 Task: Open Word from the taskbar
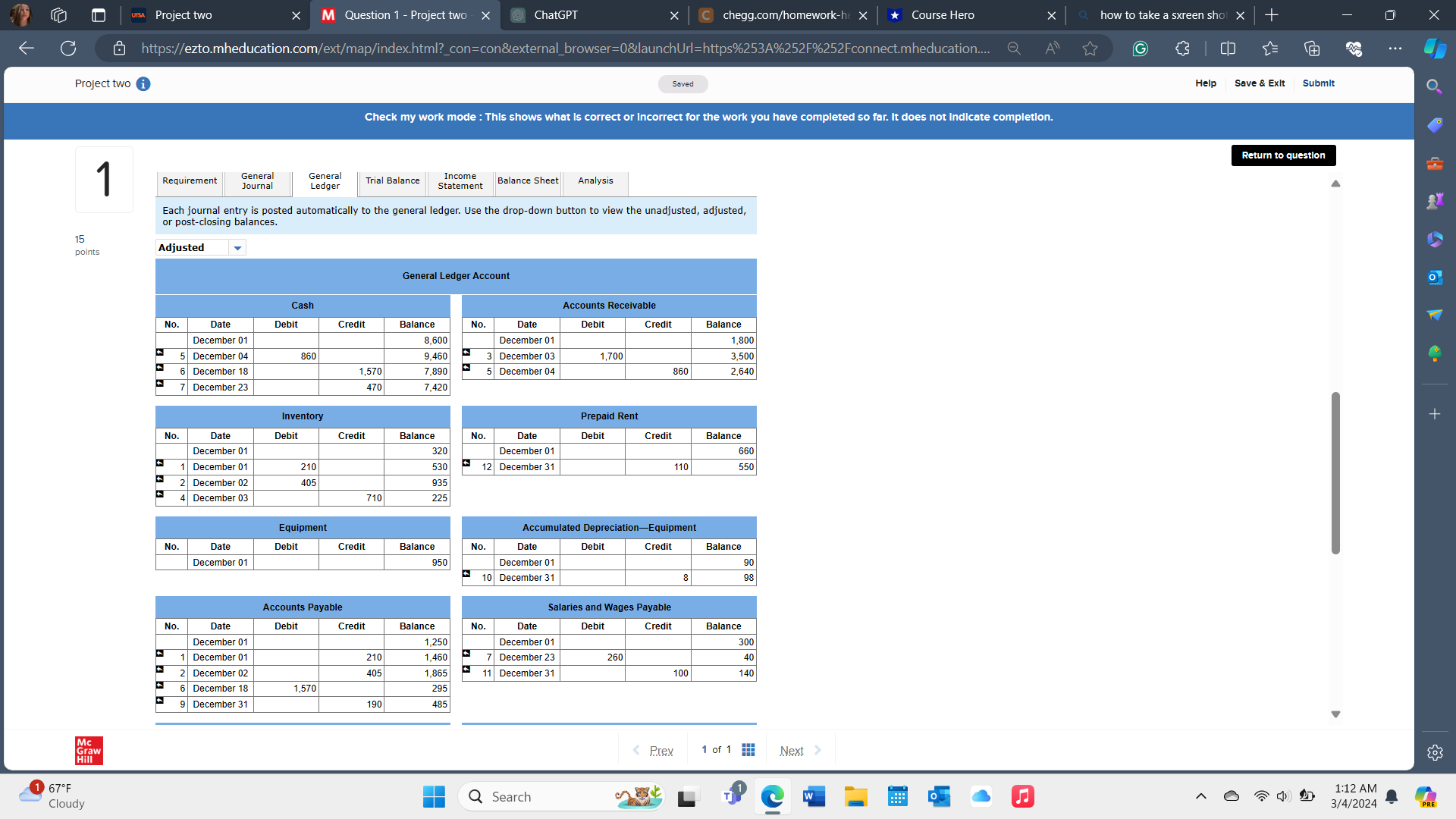[x=814, y=797]
